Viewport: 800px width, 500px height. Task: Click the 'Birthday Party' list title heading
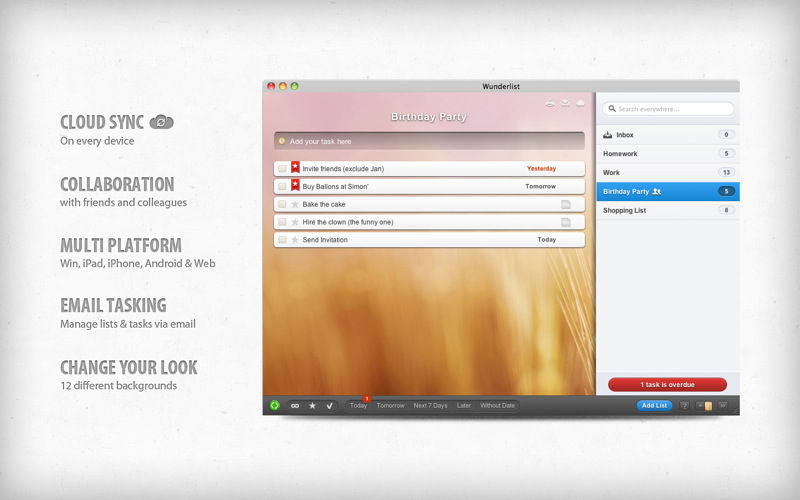pyautogui.click(x=429, y=117)
